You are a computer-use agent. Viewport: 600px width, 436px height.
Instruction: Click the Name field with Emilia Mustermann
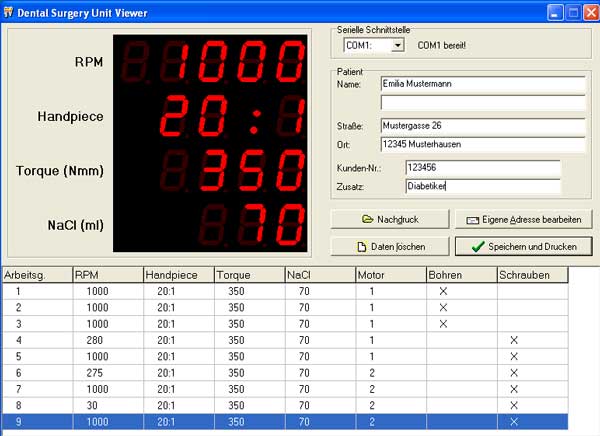coord(482,85)
